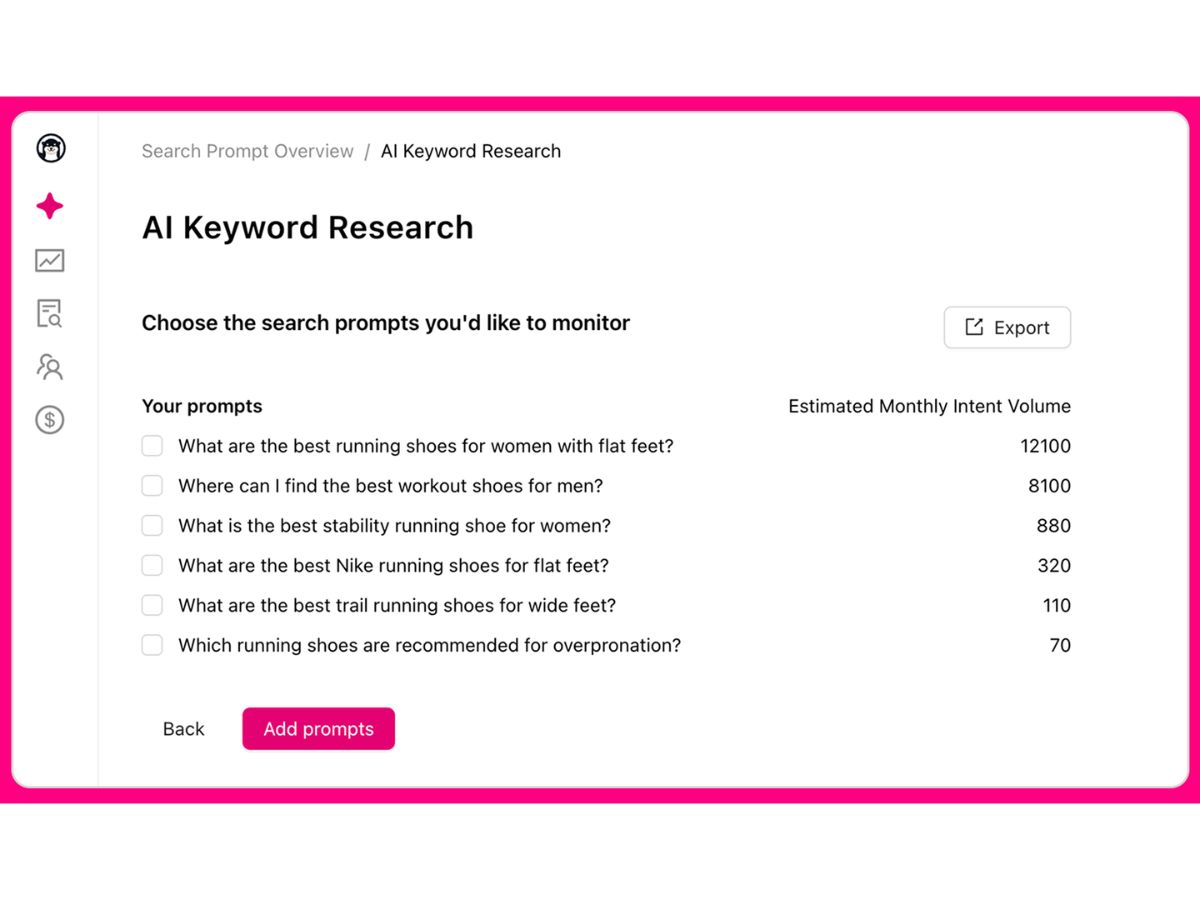Check the trail running shoes prompt

point(152,605)
